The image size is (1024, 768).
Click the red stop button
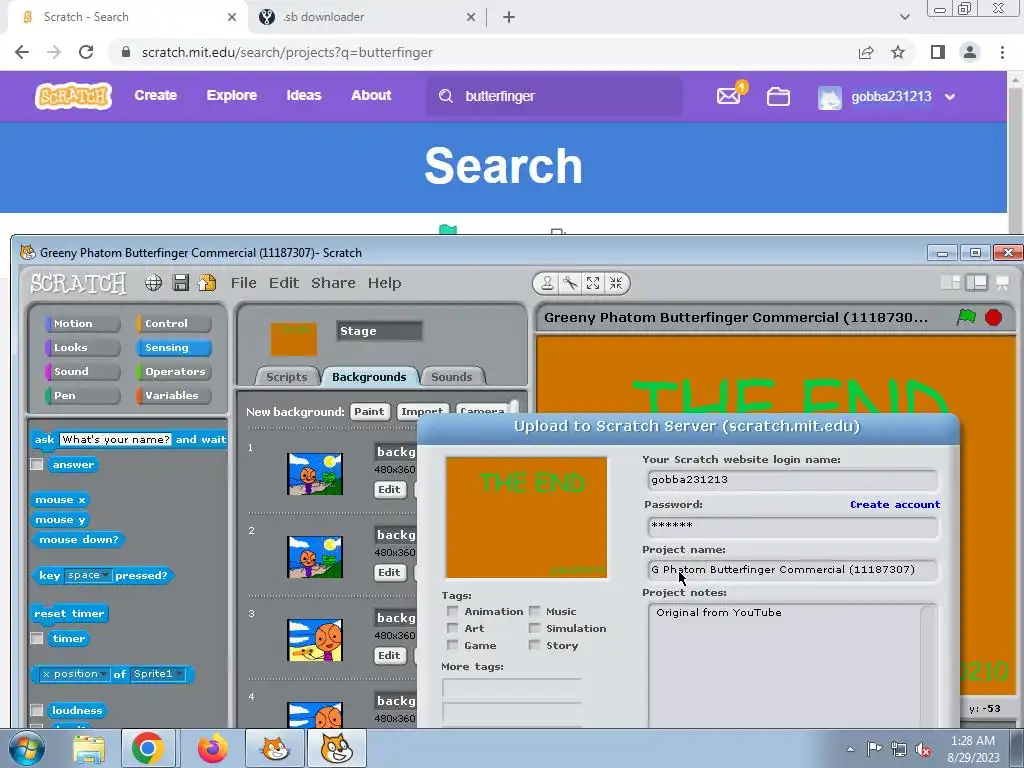click(x=993, y=317)
